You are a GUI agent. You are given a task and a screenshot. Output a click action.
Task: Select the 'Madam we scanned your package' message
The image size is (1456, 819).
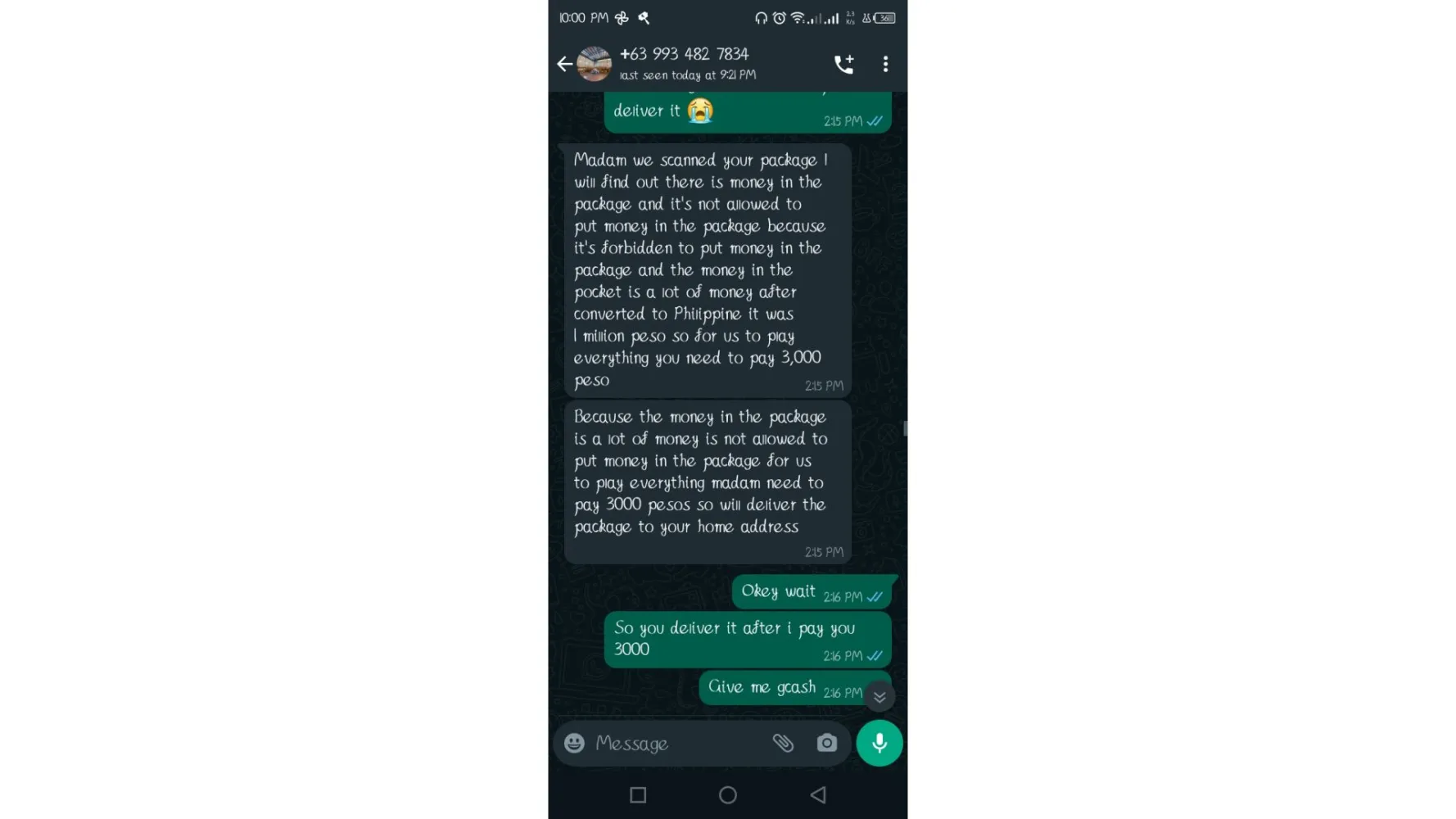pos(708,270)
